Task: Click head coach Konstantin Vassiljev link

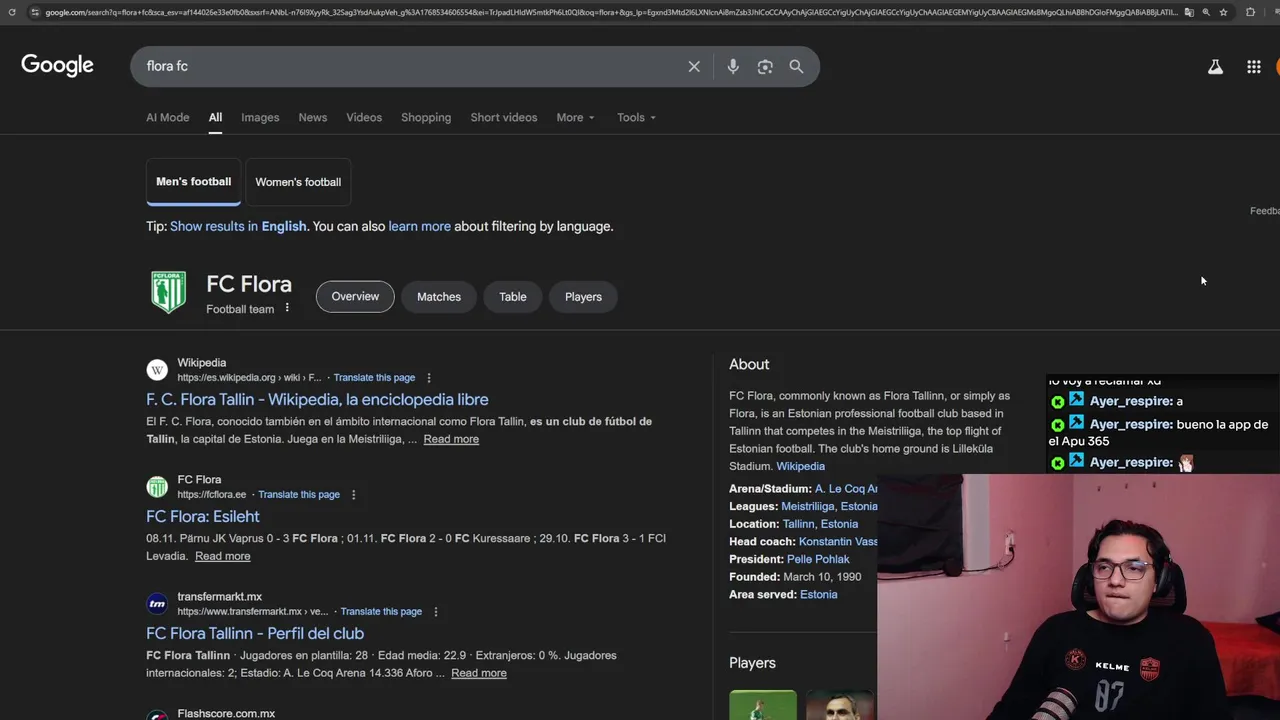Action: coord(838,542)
